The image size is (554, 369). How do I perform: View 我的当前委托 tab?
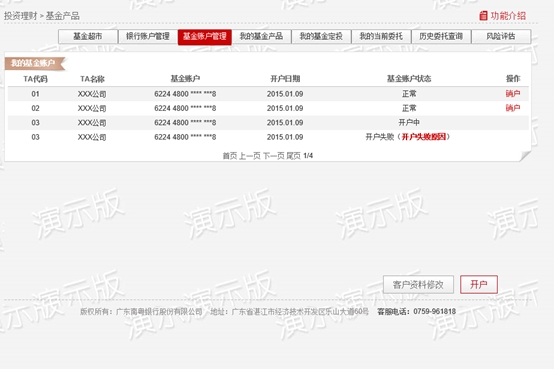[381, 36]
